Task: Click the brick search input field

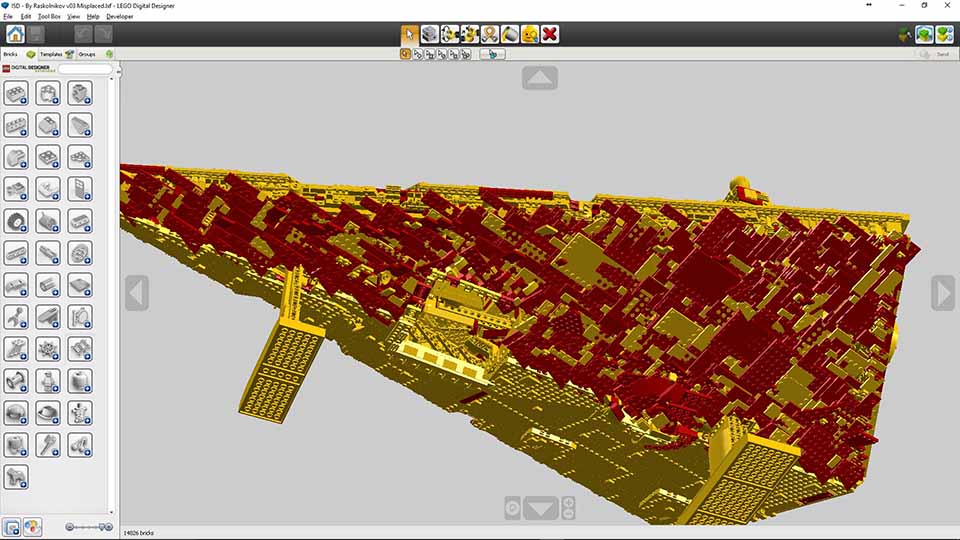Action: click(x=85, y=69)
